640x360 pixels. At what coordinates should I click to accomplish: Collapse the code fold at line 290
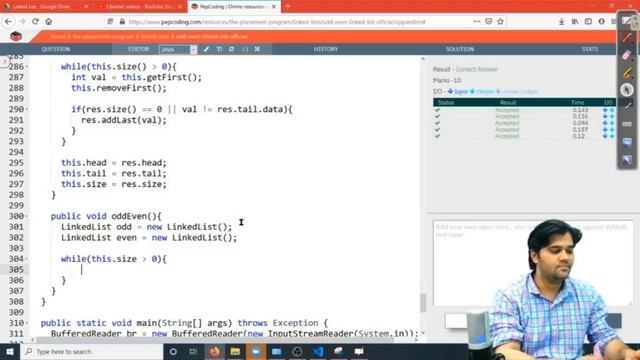pyautogui.click(x=27, y=109)
